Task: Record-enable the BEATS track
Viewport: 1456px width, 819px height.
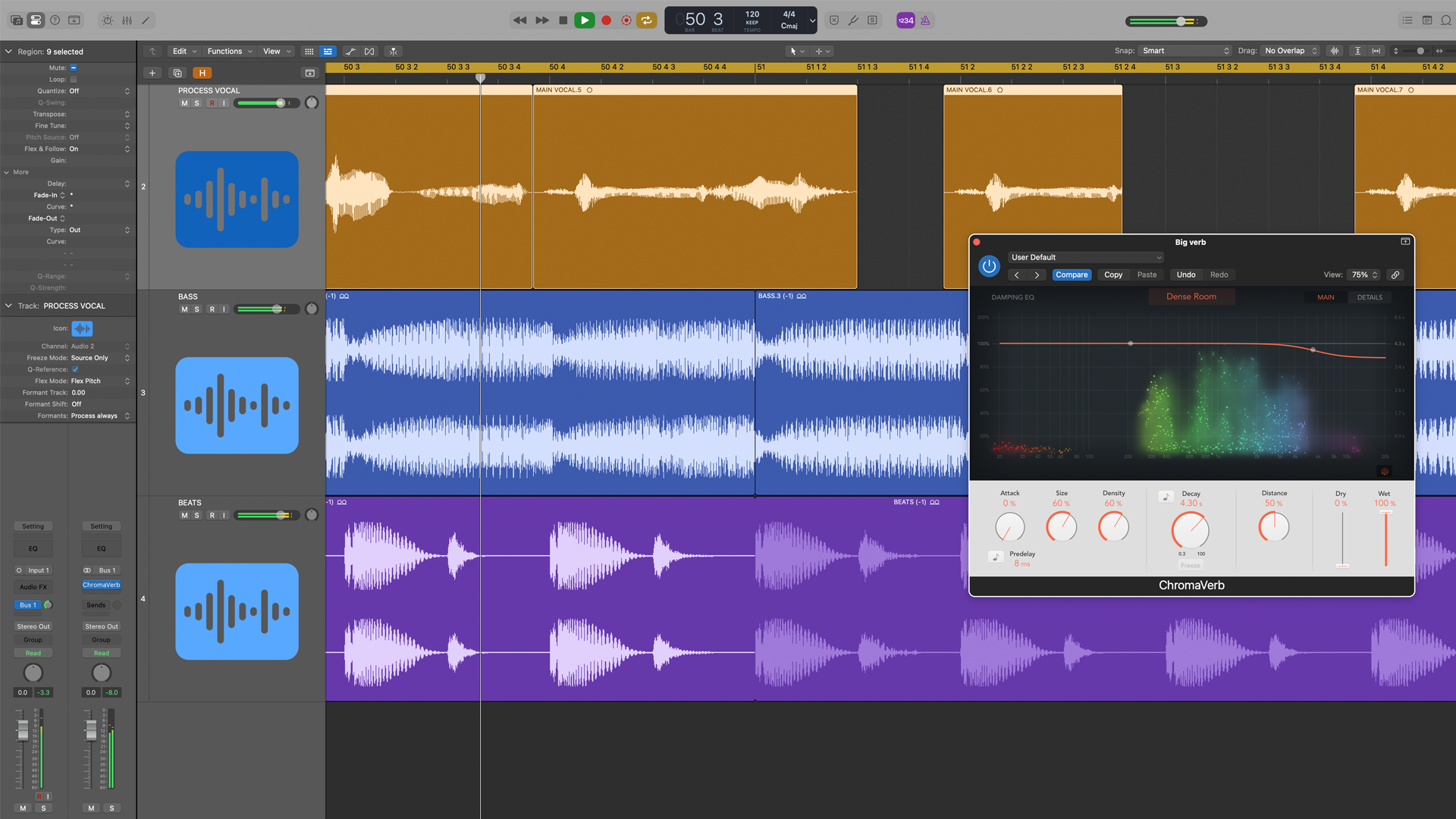Action: pos(212,516)
